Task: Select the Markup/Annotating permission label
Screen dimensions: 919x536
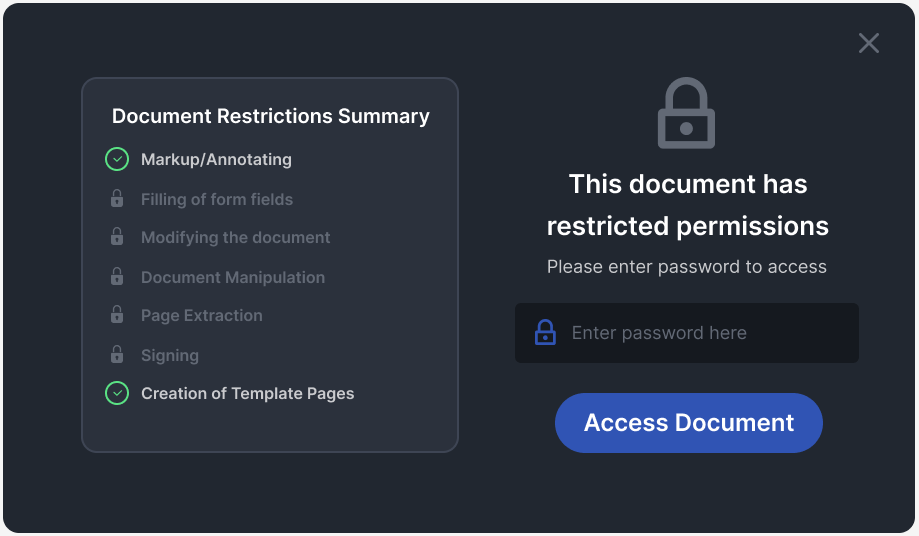Action: click(216, 159)
